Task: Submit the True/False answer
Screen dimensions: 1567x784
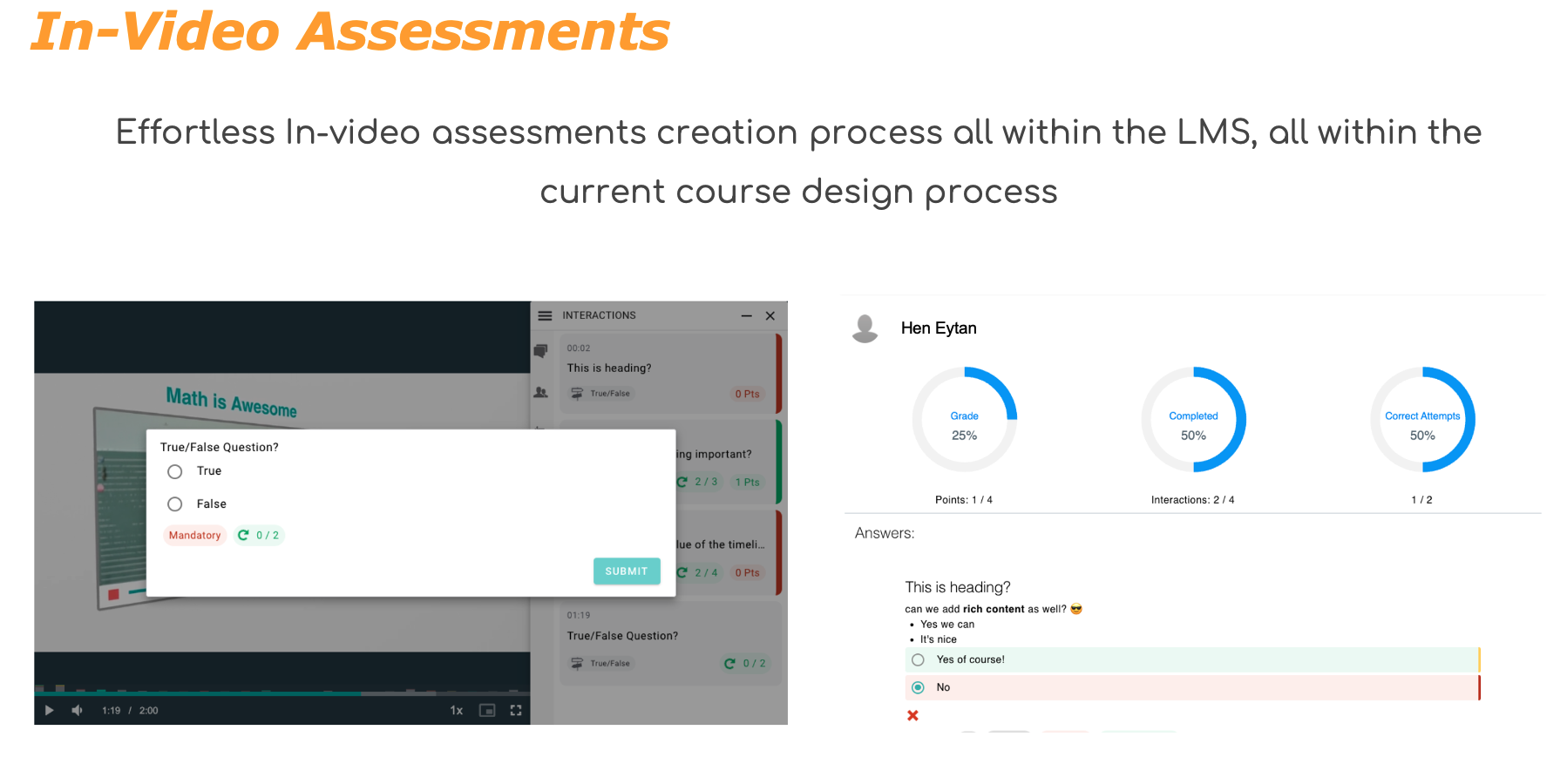Action: tap(626, 571)
